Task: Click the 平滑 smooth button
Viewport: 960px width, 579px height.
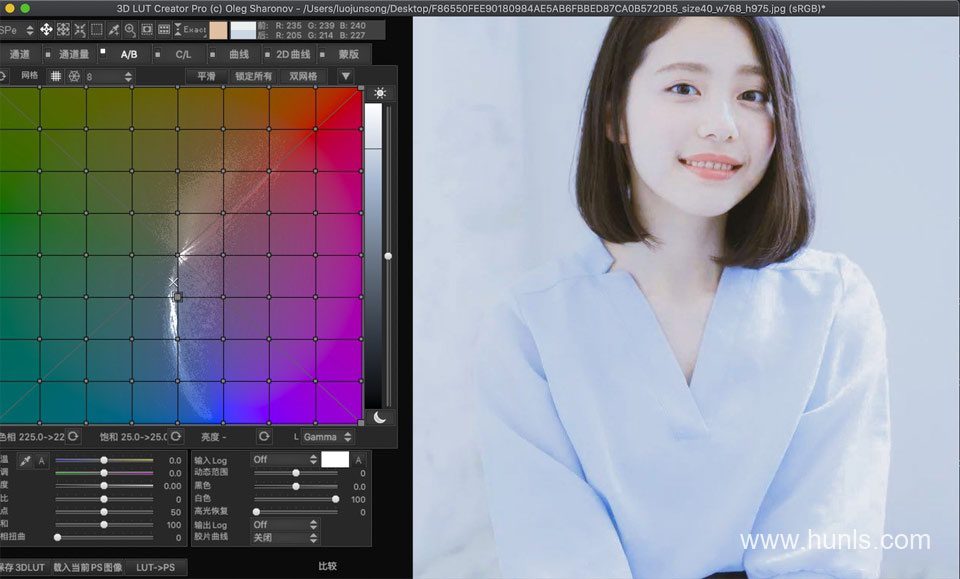Action: coord(206,76)
